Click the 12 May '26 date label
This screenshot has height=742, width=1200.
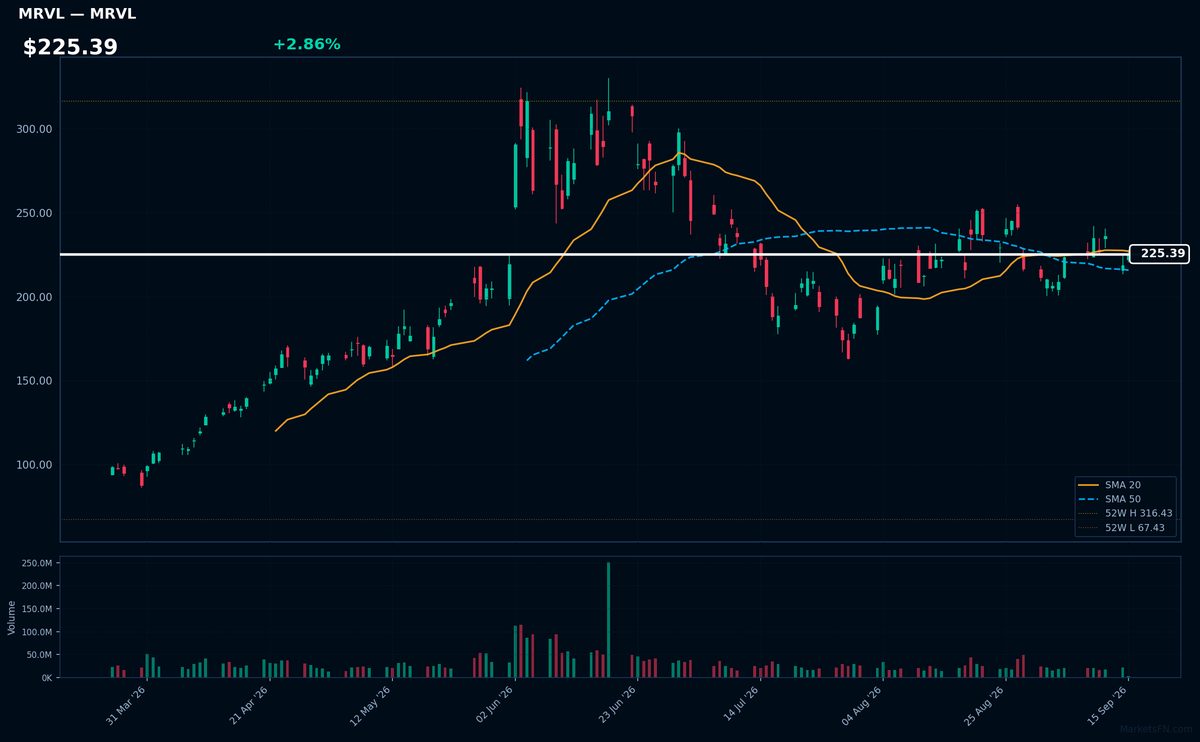(x=371, y=704)
